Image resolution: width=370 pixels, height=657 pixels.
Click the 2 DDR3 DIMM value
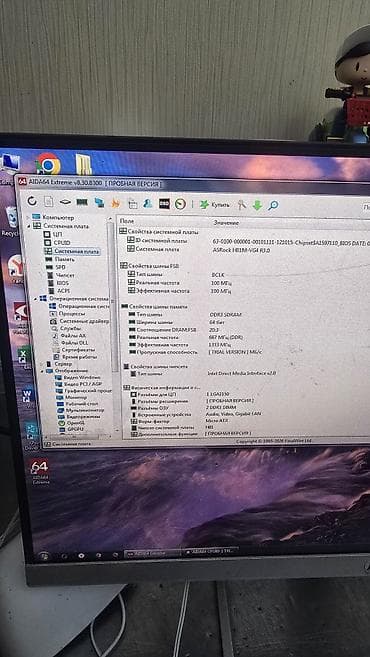(220, 407)
